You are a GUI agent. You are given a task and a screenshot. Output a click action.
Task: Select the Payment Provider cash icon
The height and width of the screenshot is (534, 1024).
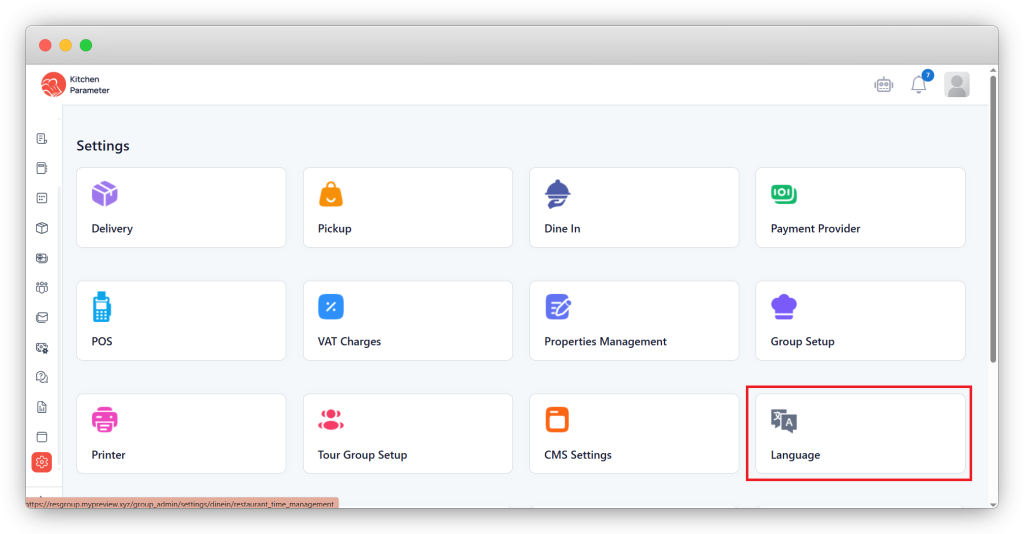coord(784,193)
